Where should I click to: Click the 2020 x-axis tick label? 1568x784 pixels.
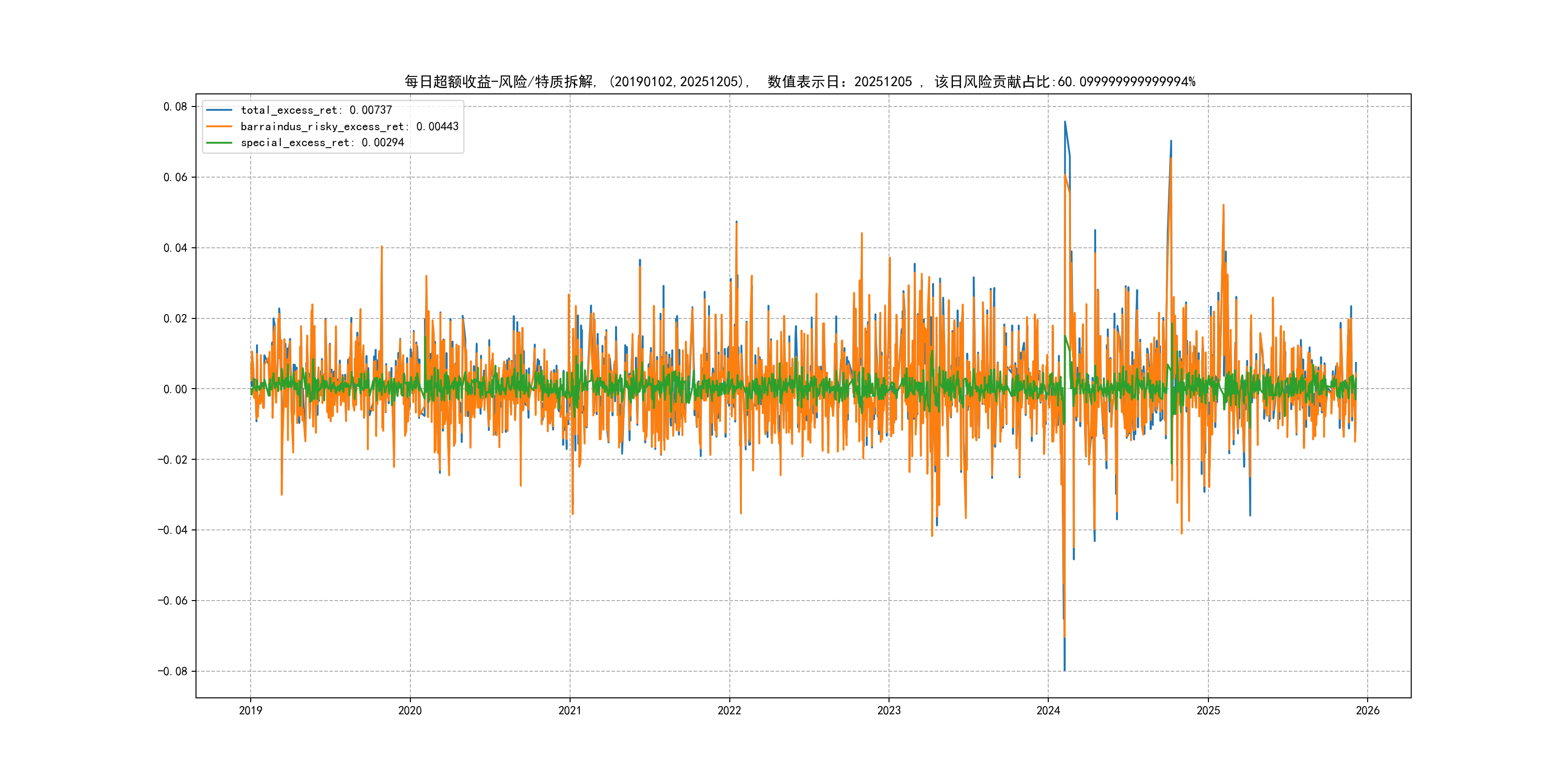pos(409,710)
